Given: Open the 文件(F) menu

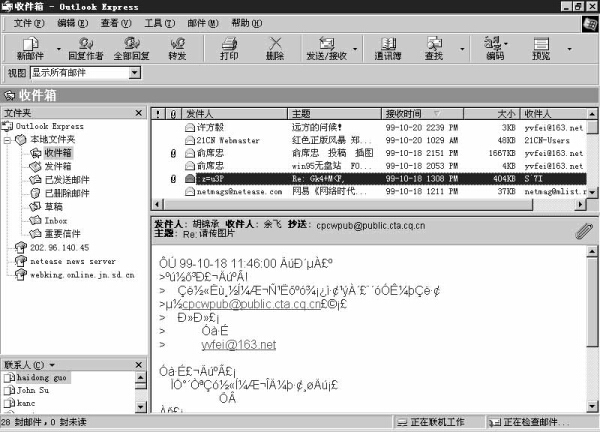Looking at the screenshot, I should (x=29, y=23).
